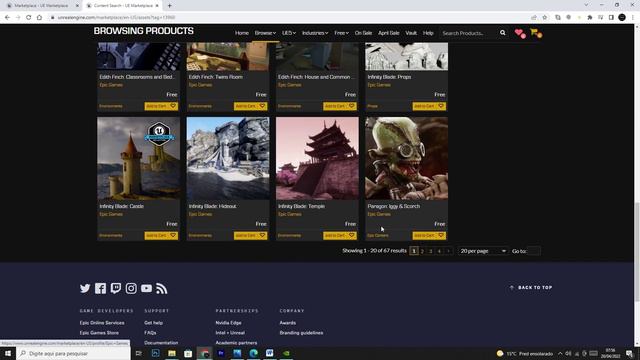Open the browser extensions puzzle icon
Image resolution: width=640 pixels, height=360 pixels.
(x=590, y=18)
